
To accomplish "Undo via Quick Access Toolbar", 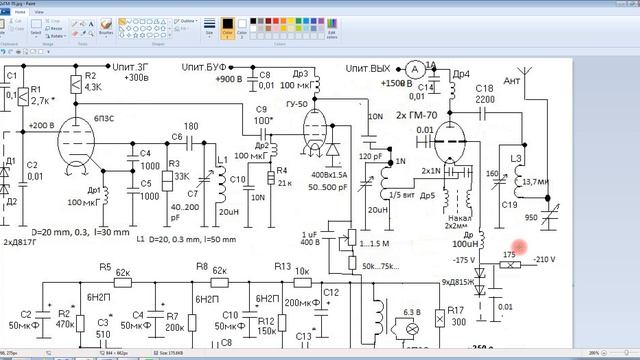I will click(x=3, y=52).
